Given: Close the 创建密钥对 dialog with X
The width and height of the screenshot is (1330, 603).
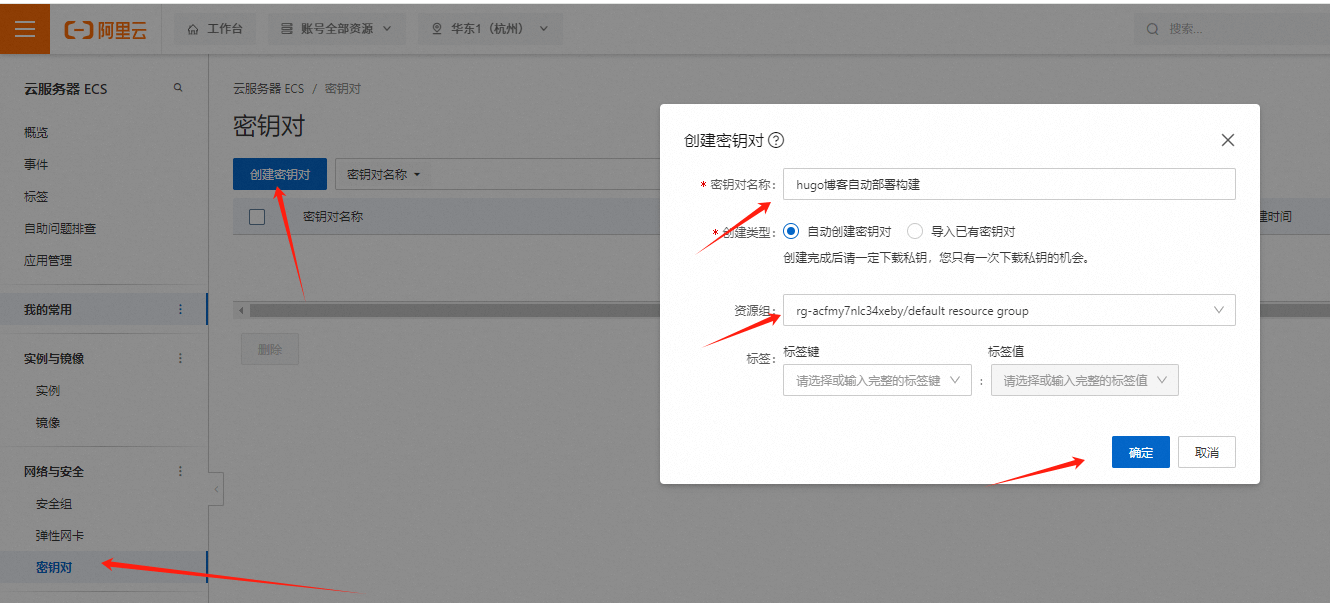Looking at the screenshot, I should click(x=1228, y=141).
